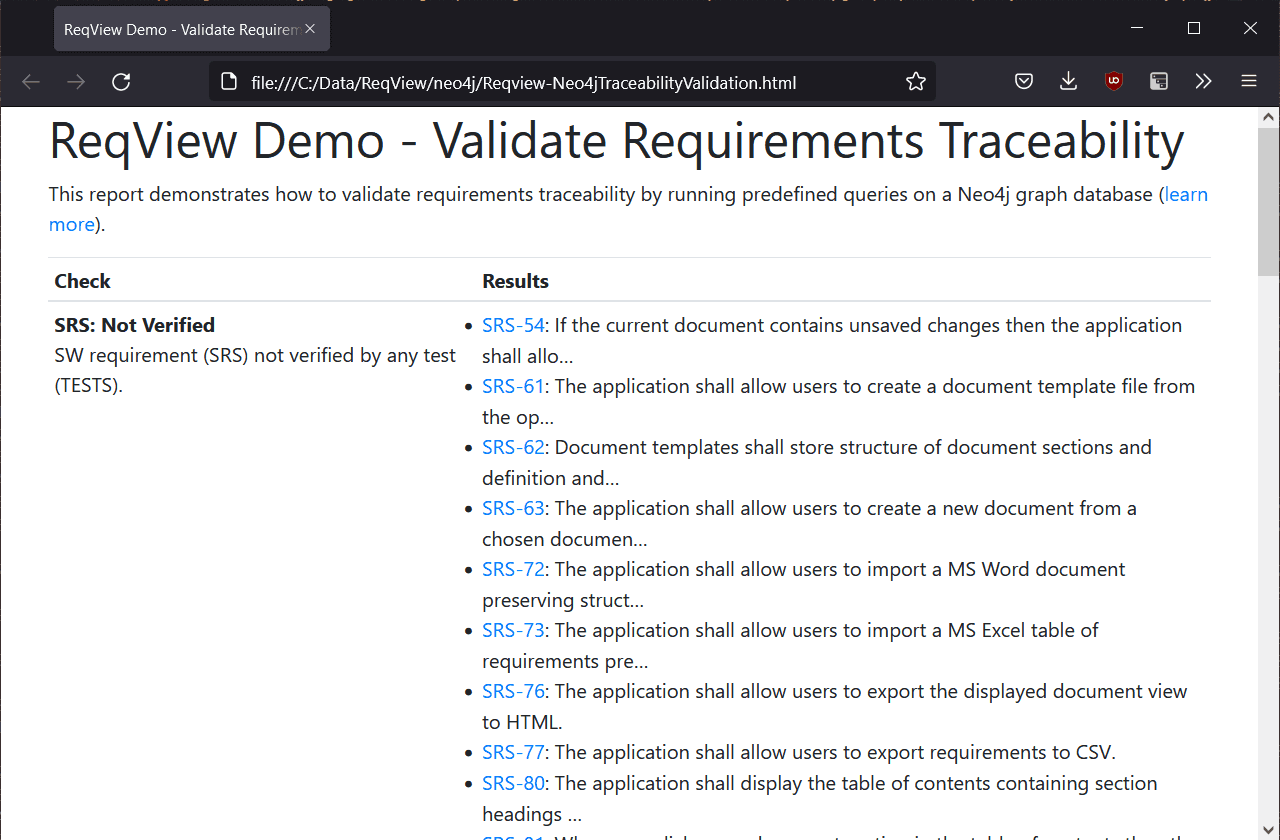Image resolution: width=1280 pixels, height=840 pixels.
Task: Open the SRS-61 link
Action: [x=513, y=386]
